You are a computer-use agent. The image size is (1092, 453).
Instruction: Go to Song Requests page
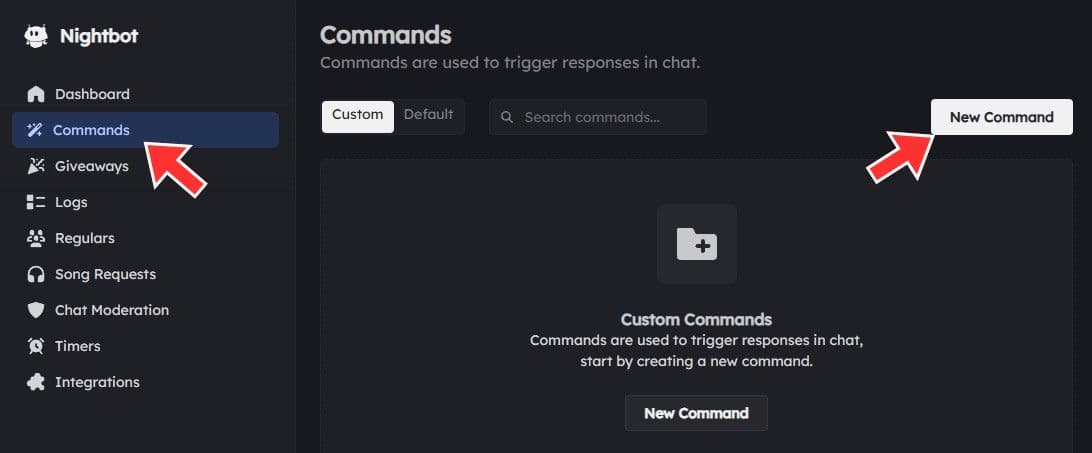pos(105,274)
